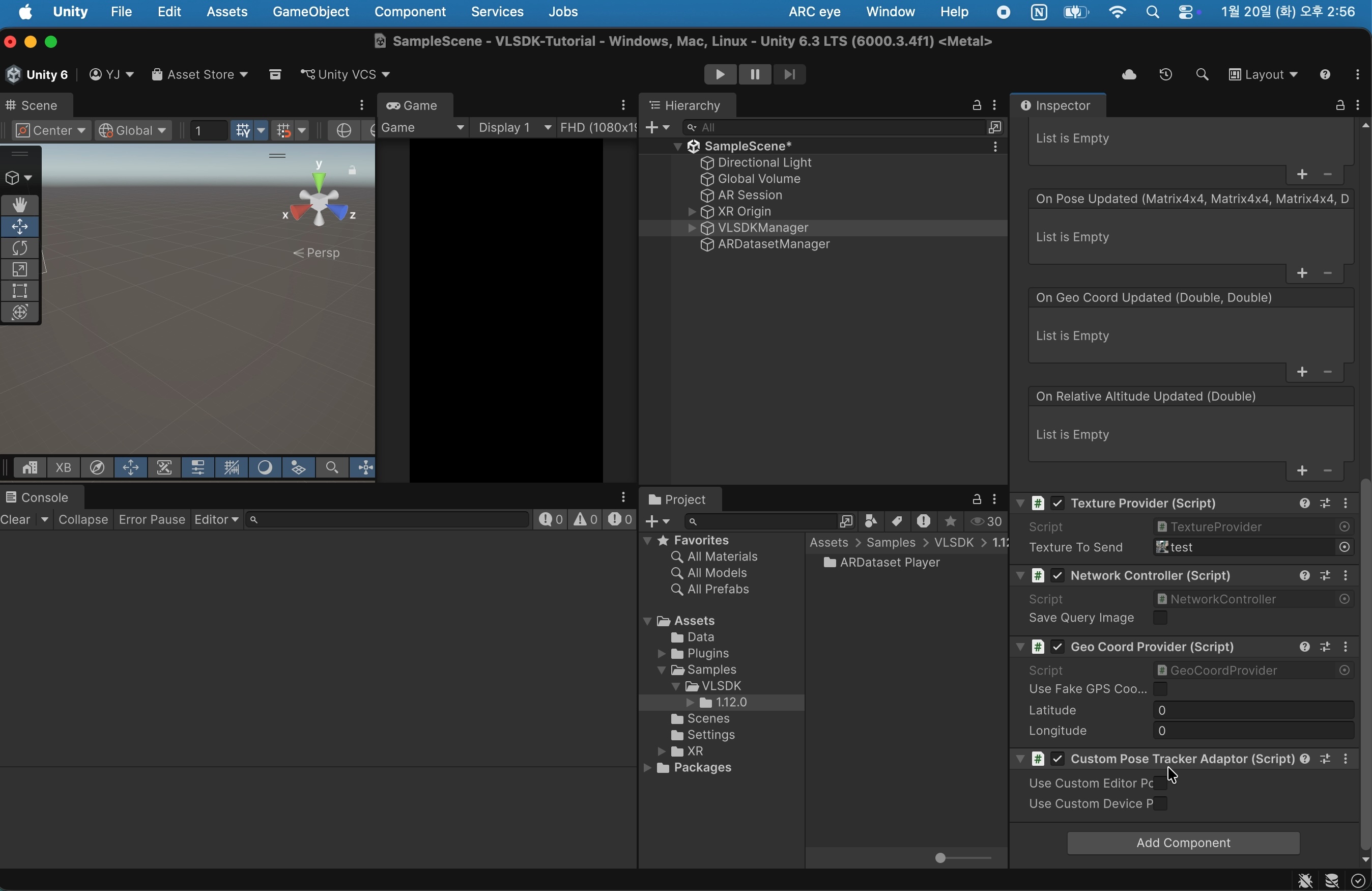Toggle Use Fake GPS Coordinates checkbox
The width and height of the screenshot is (1372, 891).
point(1160,689)
